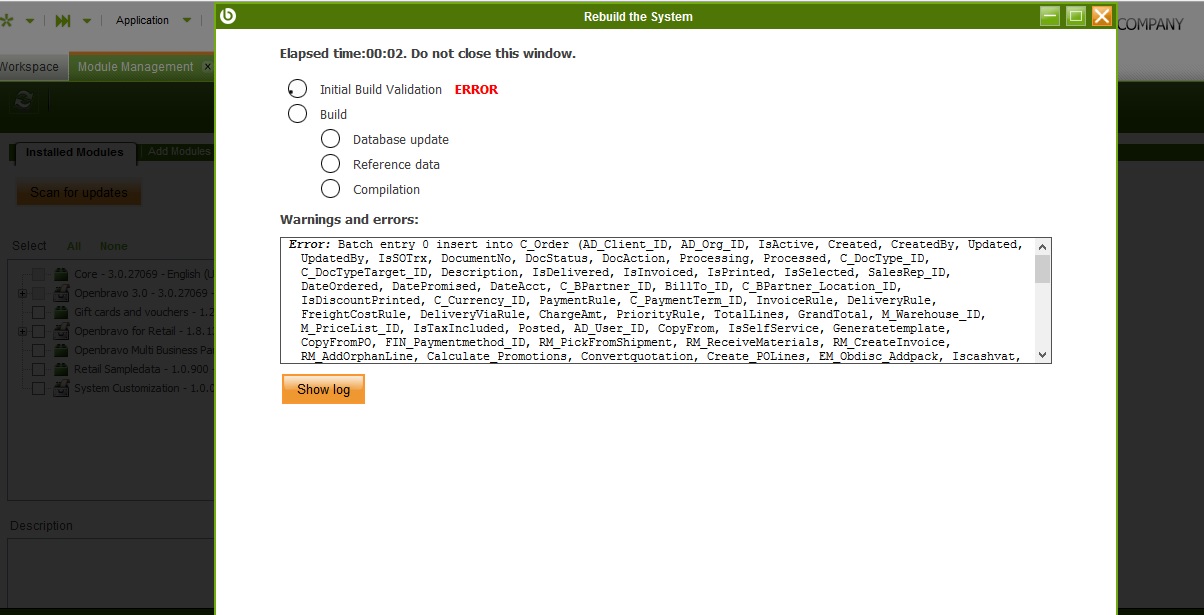Click the 'Compilation' label
Image resolution: width=1204 pixels, height=615 pixels.
point(386,190)
